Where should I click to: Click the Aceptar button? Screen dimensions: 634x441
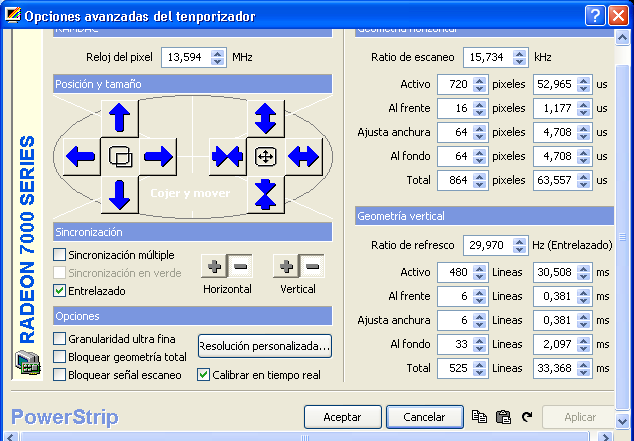coord(342,417)
